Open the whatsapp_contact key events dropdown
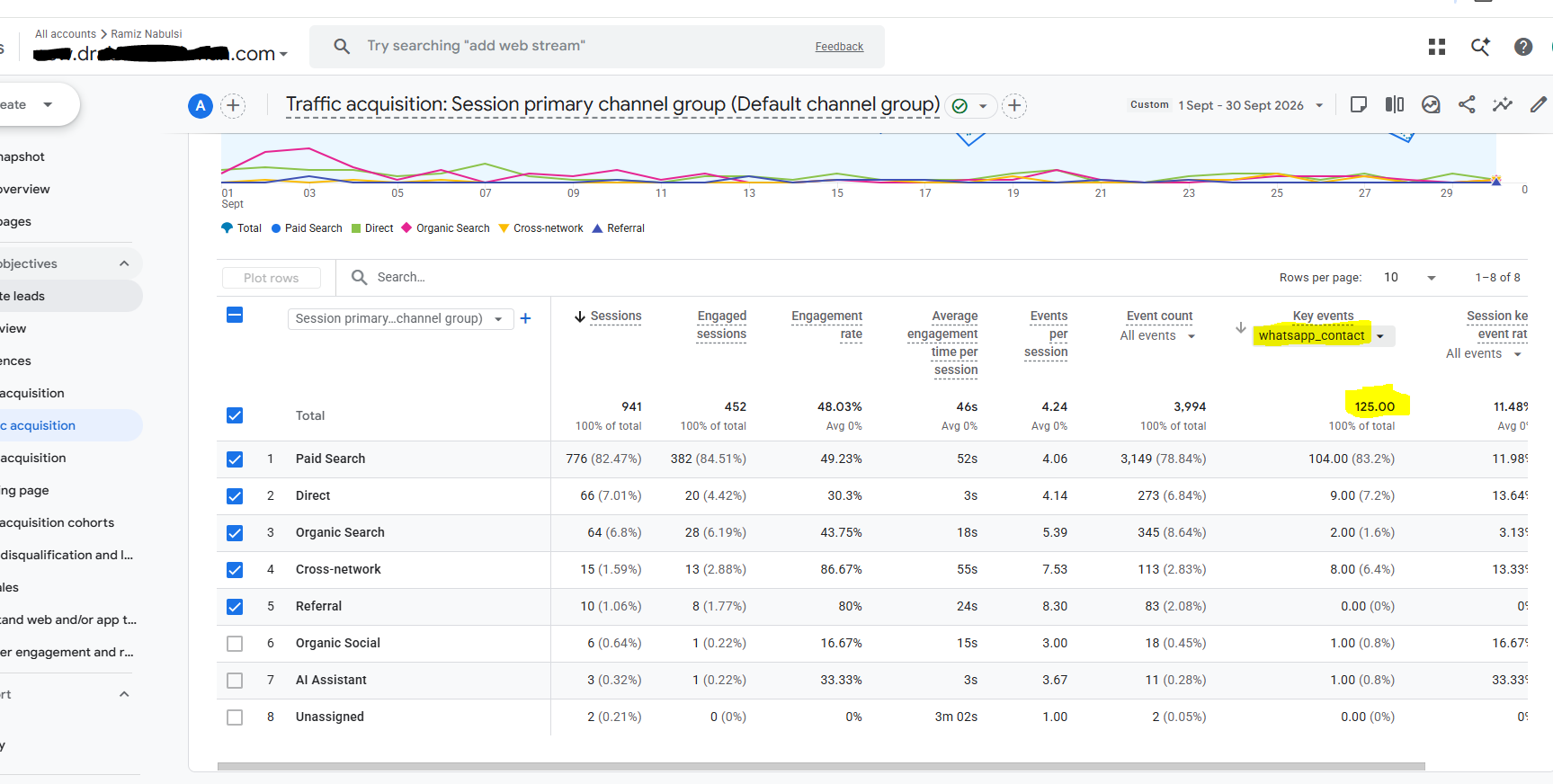Screen dimensions: 1553x784 (1324, 336)
